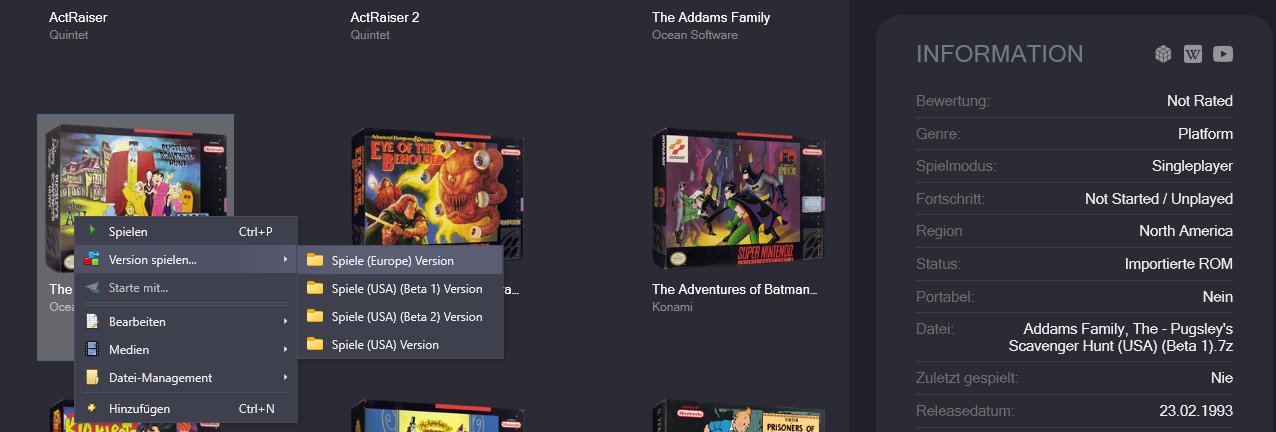Open the Wikipedia icon in Information panel
Image resolution: width=1276 pixels, height=432 pixels.
click(1193, 54)
